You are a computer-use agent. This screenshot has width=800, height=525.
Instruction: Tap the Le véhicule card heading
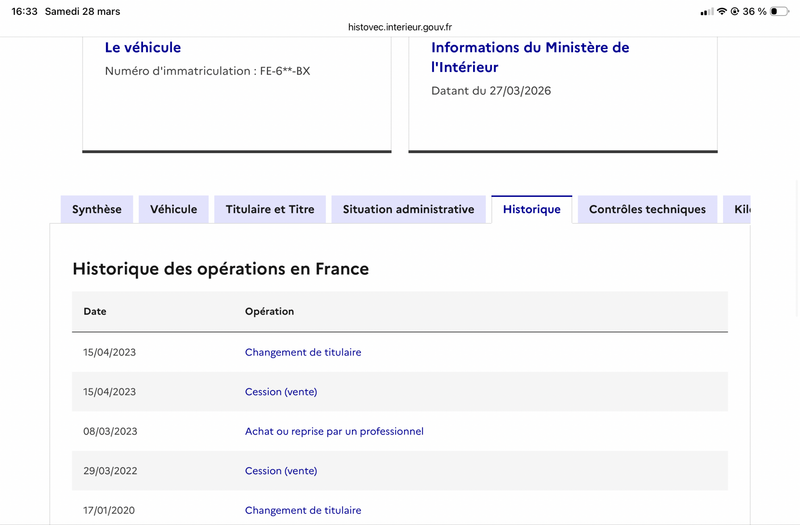pyautogui.click(x=143, y=47)
